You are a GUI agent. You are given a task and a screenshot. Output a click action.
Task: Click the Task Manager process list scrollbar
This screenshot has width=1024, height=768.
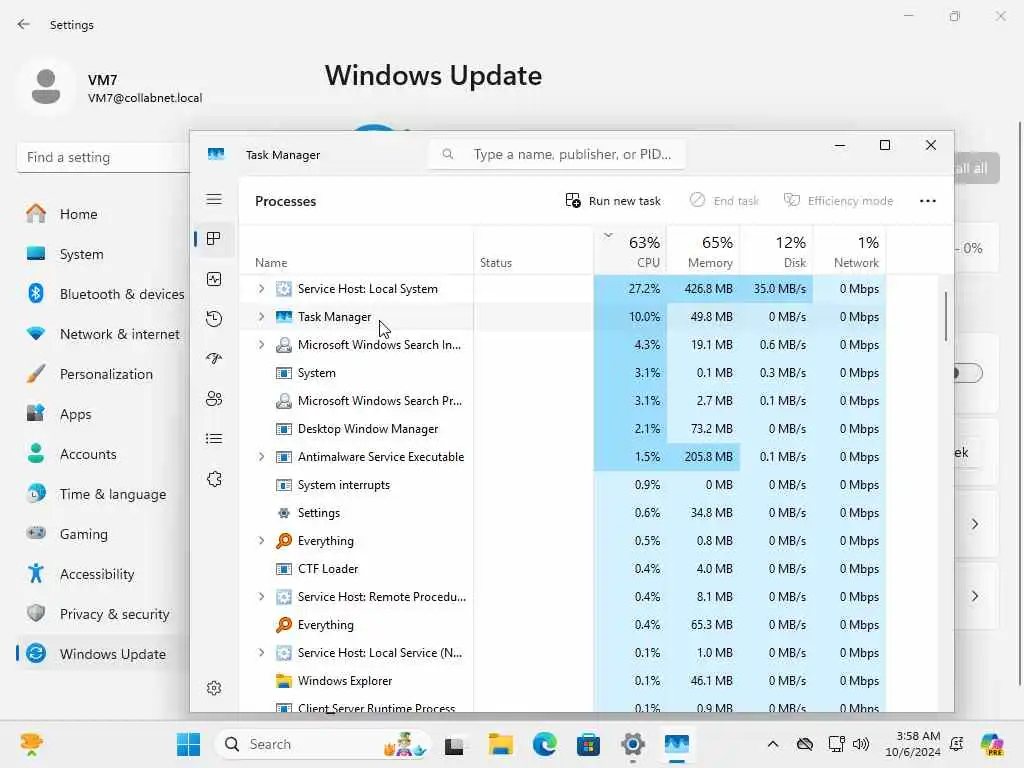tap(946, 317)
